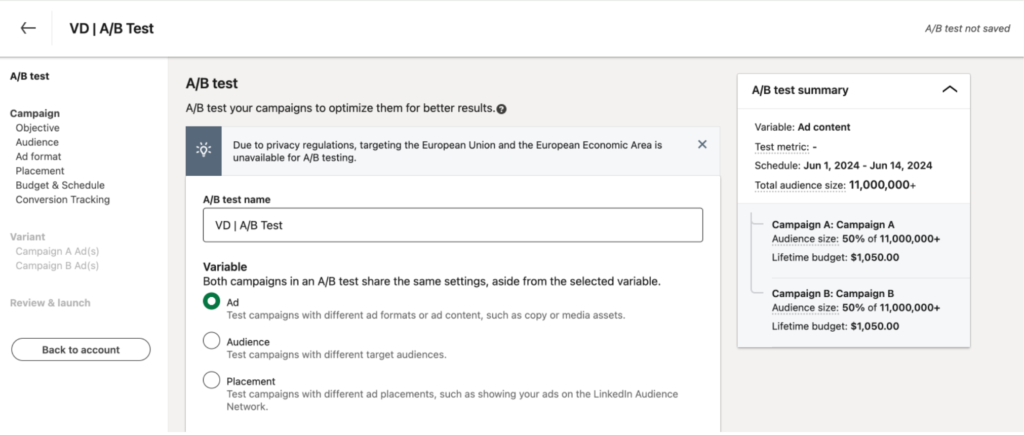Open Budget & Schedule section
This screenshot has width=1024, height=435.
coord(60,185)
